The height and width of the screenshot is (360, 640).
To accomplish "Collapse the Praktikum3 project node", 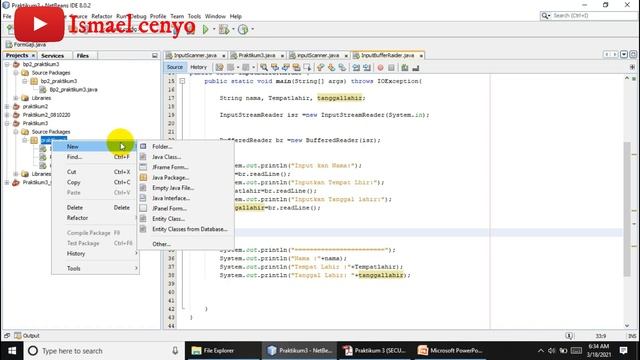I will tap(7, 123).
